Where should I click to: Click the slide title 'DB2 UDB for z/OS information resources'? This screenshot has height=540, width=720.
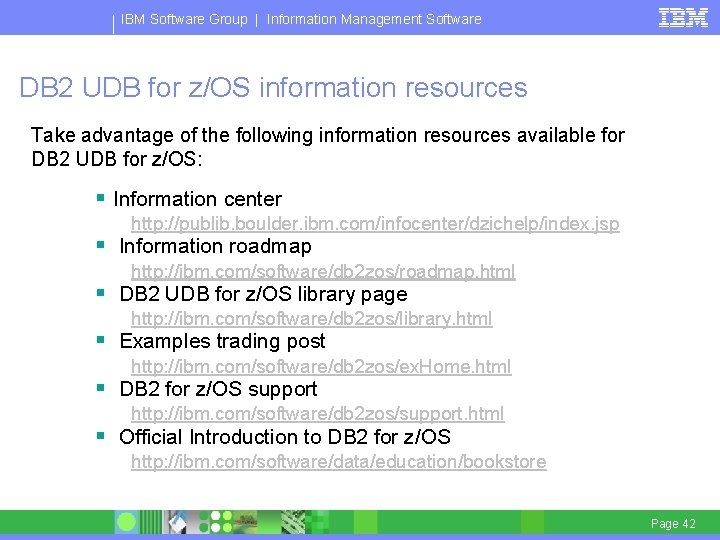coord(273,87)
